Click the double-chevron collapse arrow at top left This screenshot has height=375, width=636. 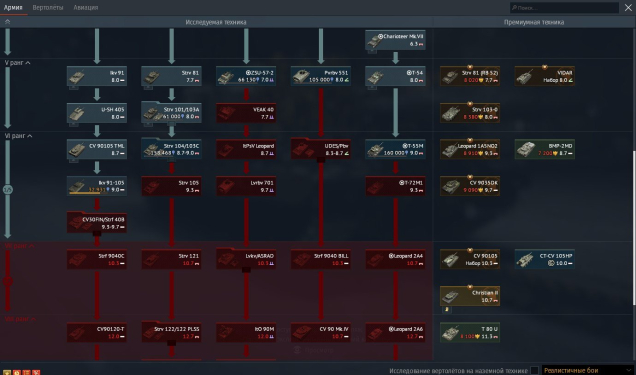click(7, 22)
